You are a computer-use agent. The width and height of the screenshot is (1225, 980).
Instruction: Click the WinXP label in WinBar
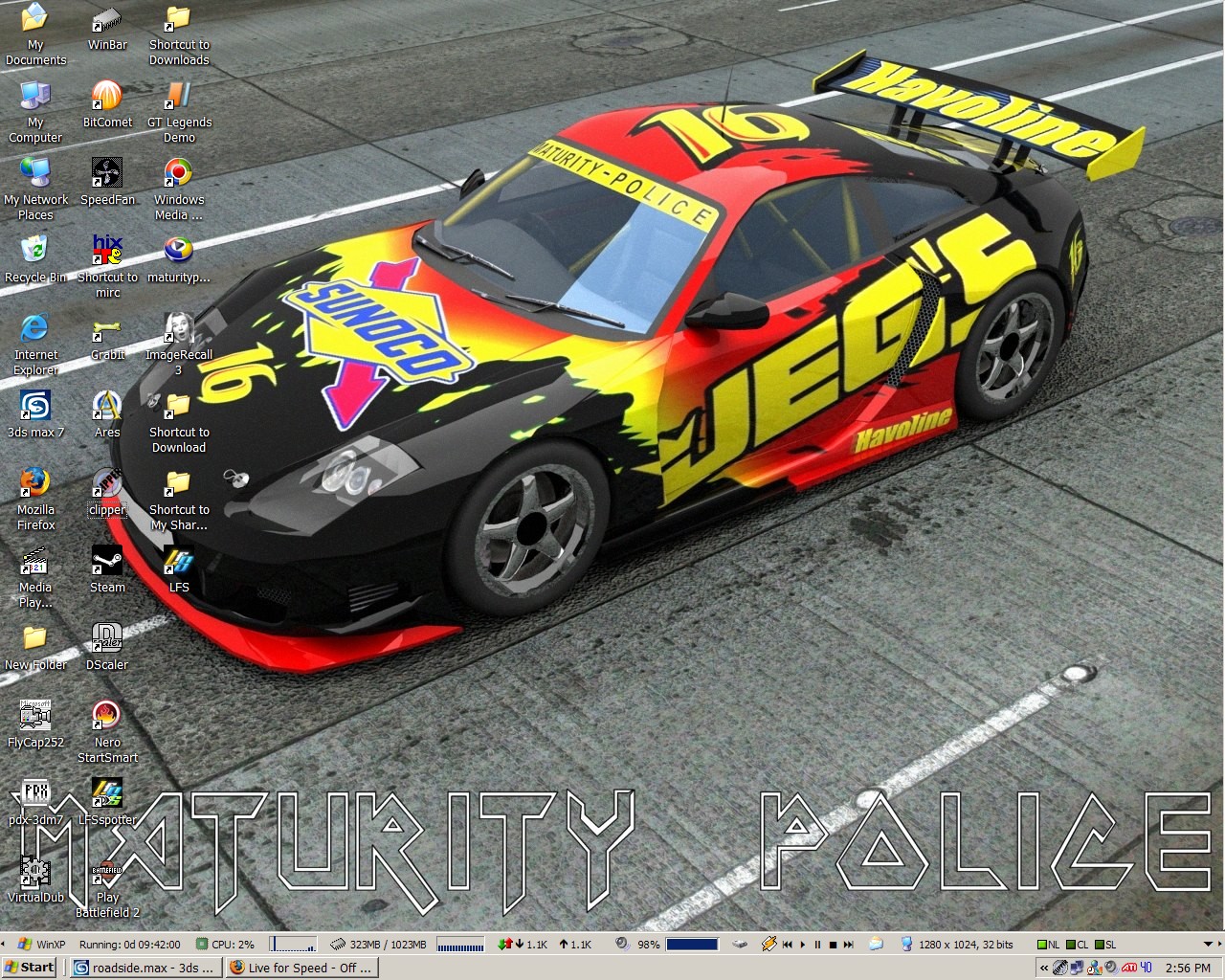coord(51,945)
